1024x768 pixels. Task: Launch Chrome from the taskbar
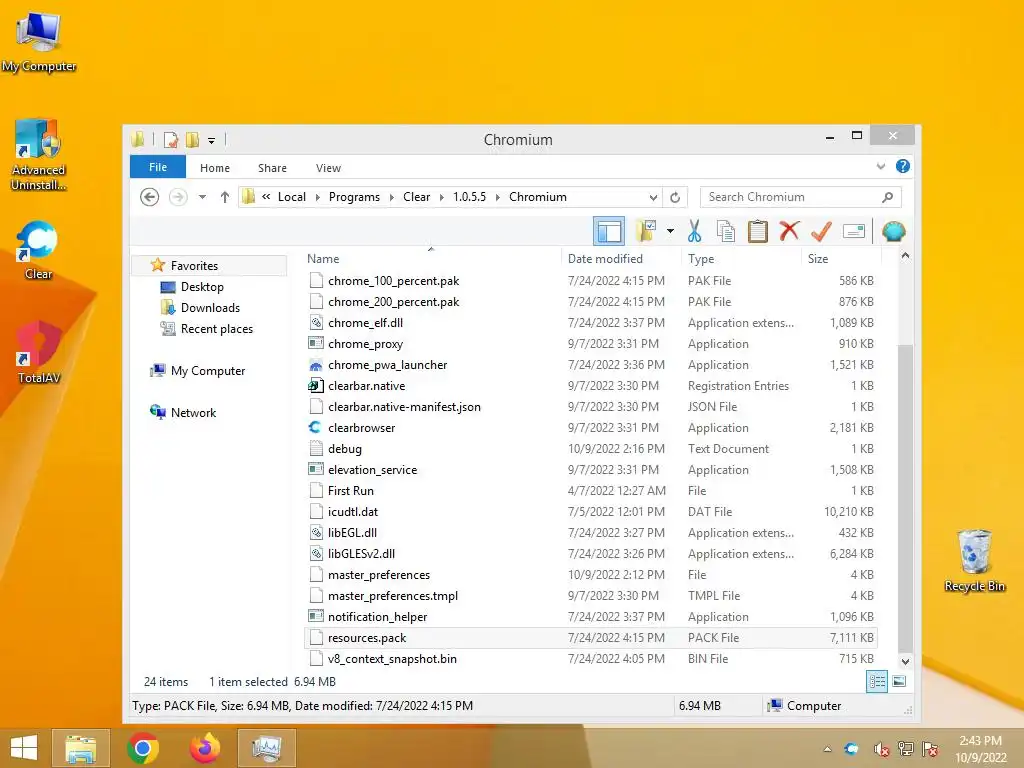[x=143, y=748]
